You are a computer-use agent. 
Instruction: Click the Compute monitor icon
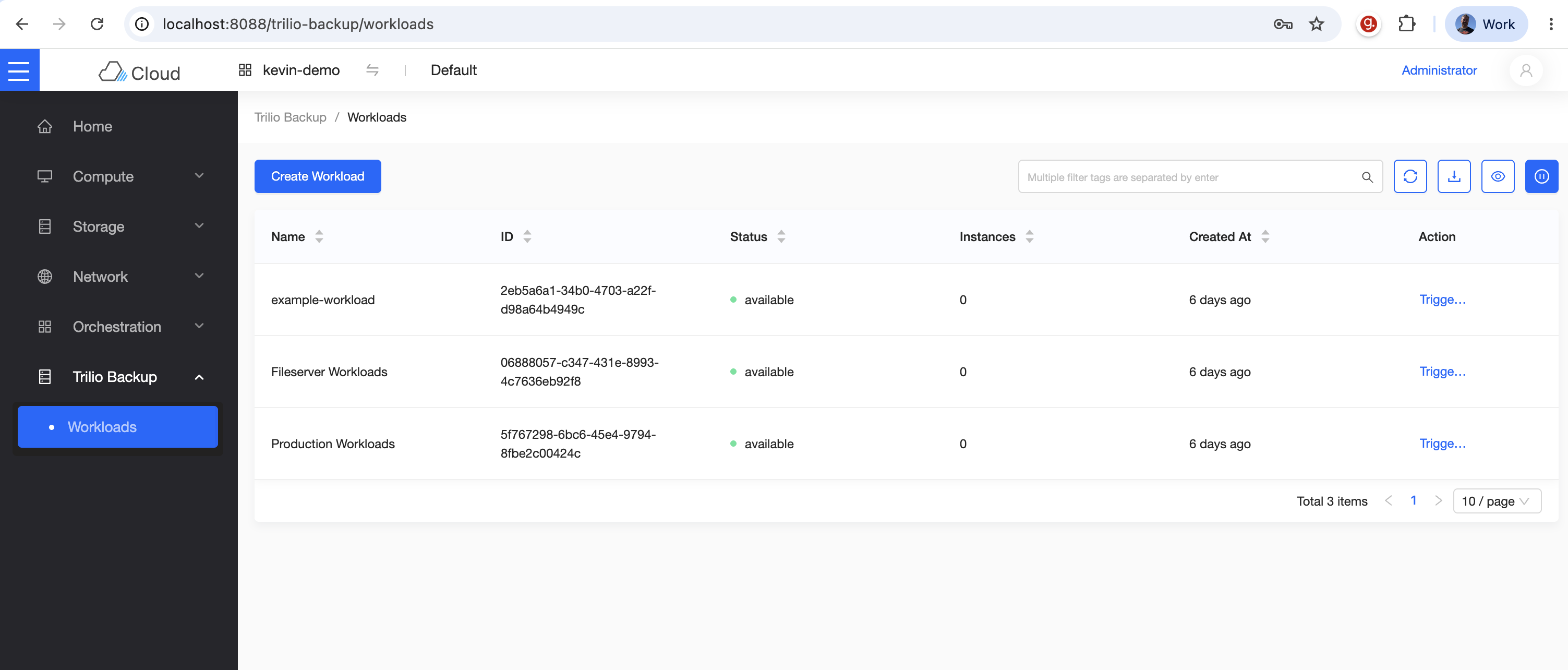tap(44, 177)
